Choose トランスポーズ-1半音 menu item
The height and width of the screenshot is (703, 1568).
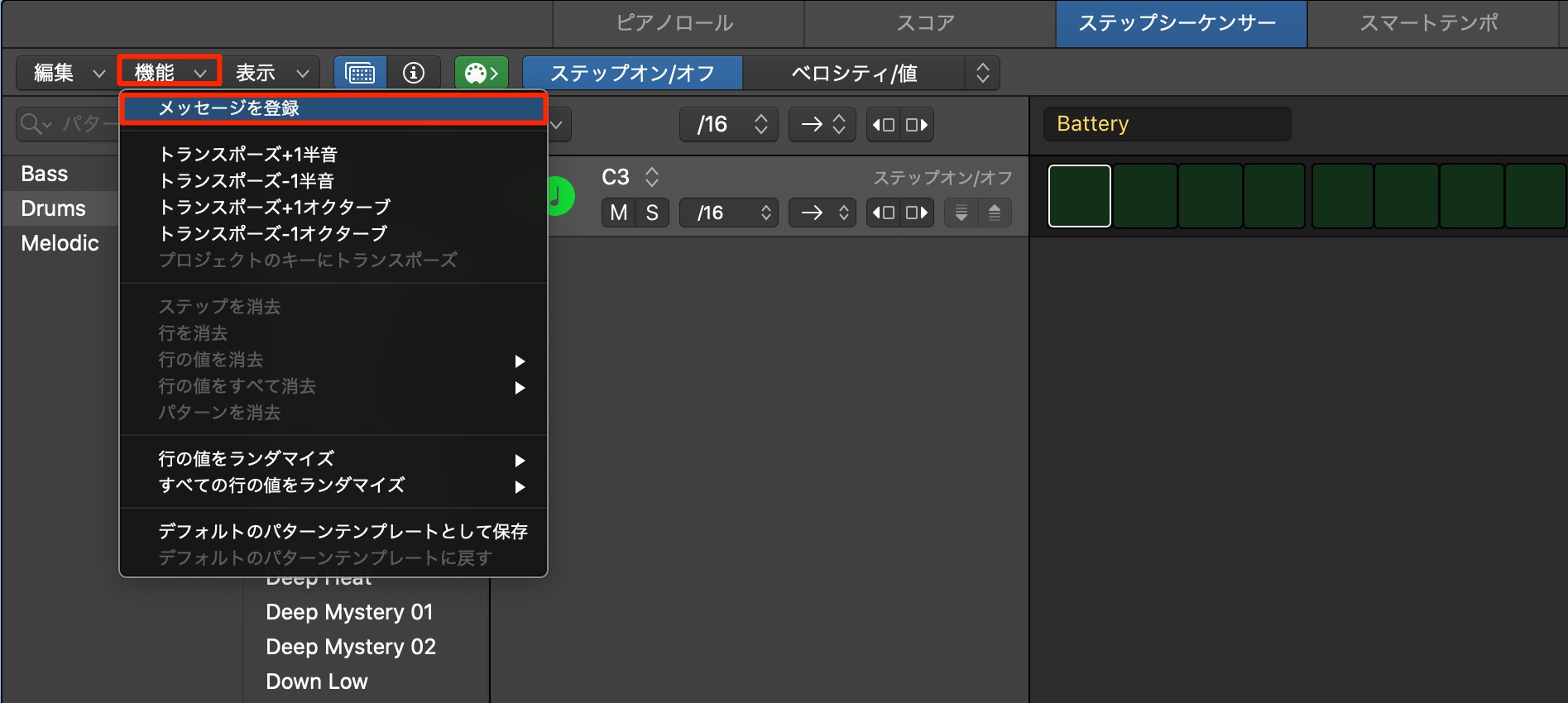(x=333, y=180)
